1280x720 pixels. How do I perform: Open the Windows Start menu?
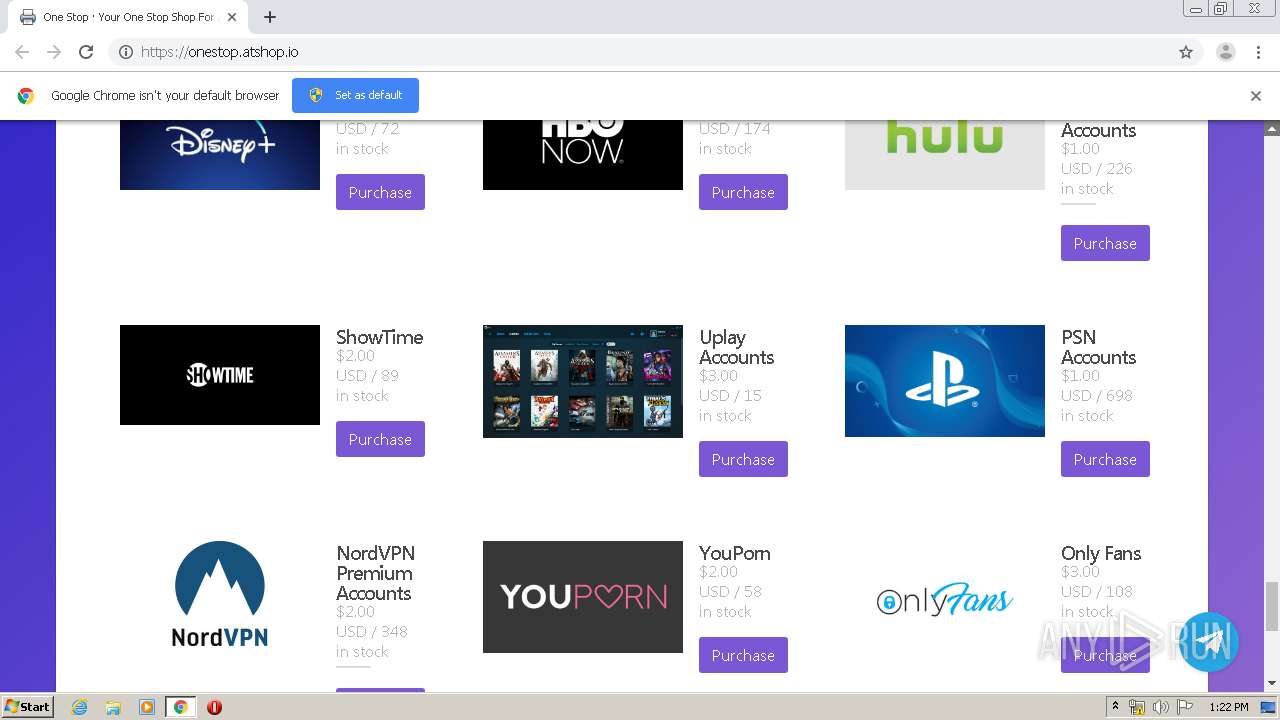click(28, 706)
